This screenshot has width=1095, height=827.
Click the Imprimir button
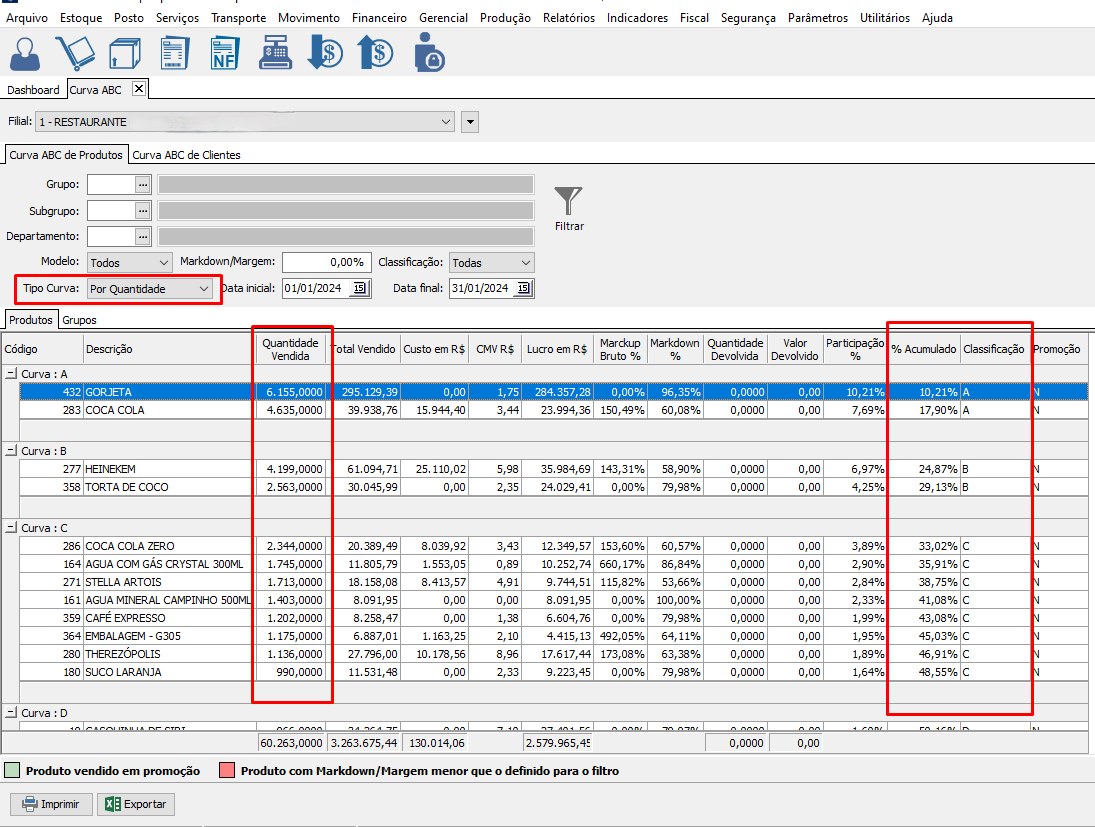pyautogui.click(x=52, y=804)
